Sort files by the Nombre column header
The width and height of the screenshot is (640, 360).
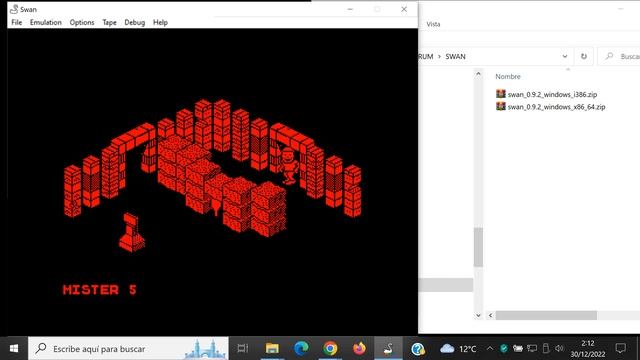[508, 76]
